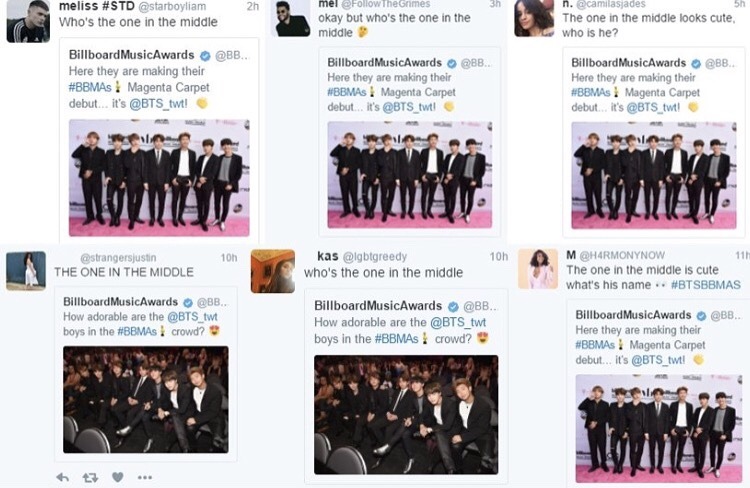Open @strangersjustin profile avatar
Screen dimensions: 750x488
tap(26, 271)
